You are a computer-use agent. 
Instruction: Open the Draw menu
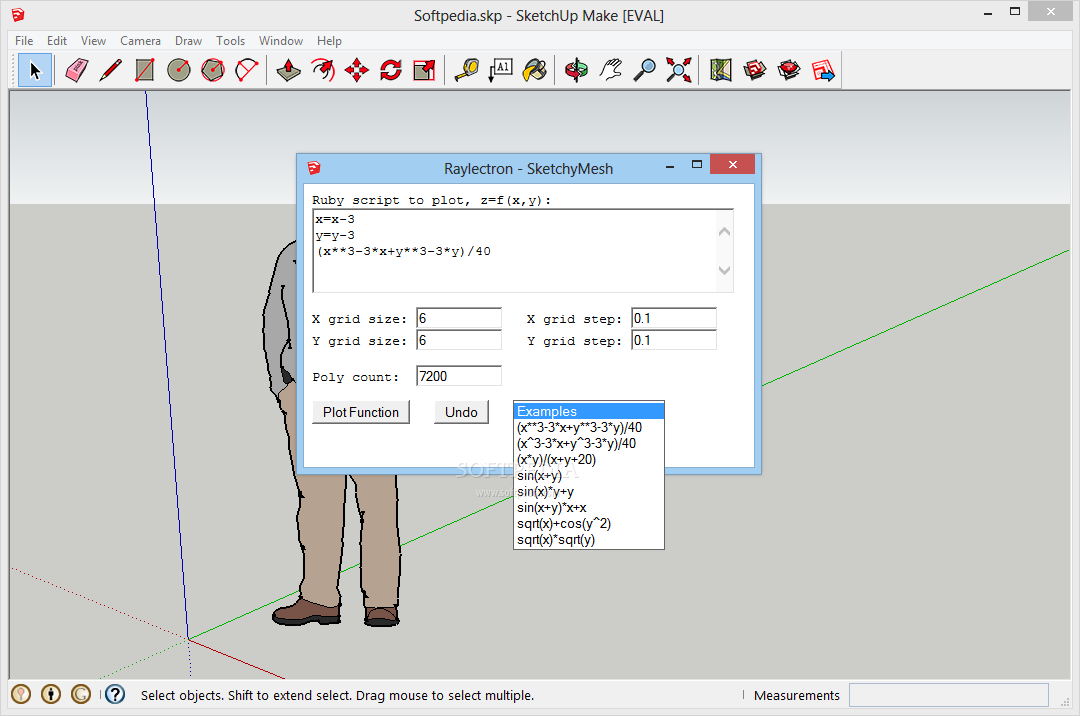tap(188, 41)
